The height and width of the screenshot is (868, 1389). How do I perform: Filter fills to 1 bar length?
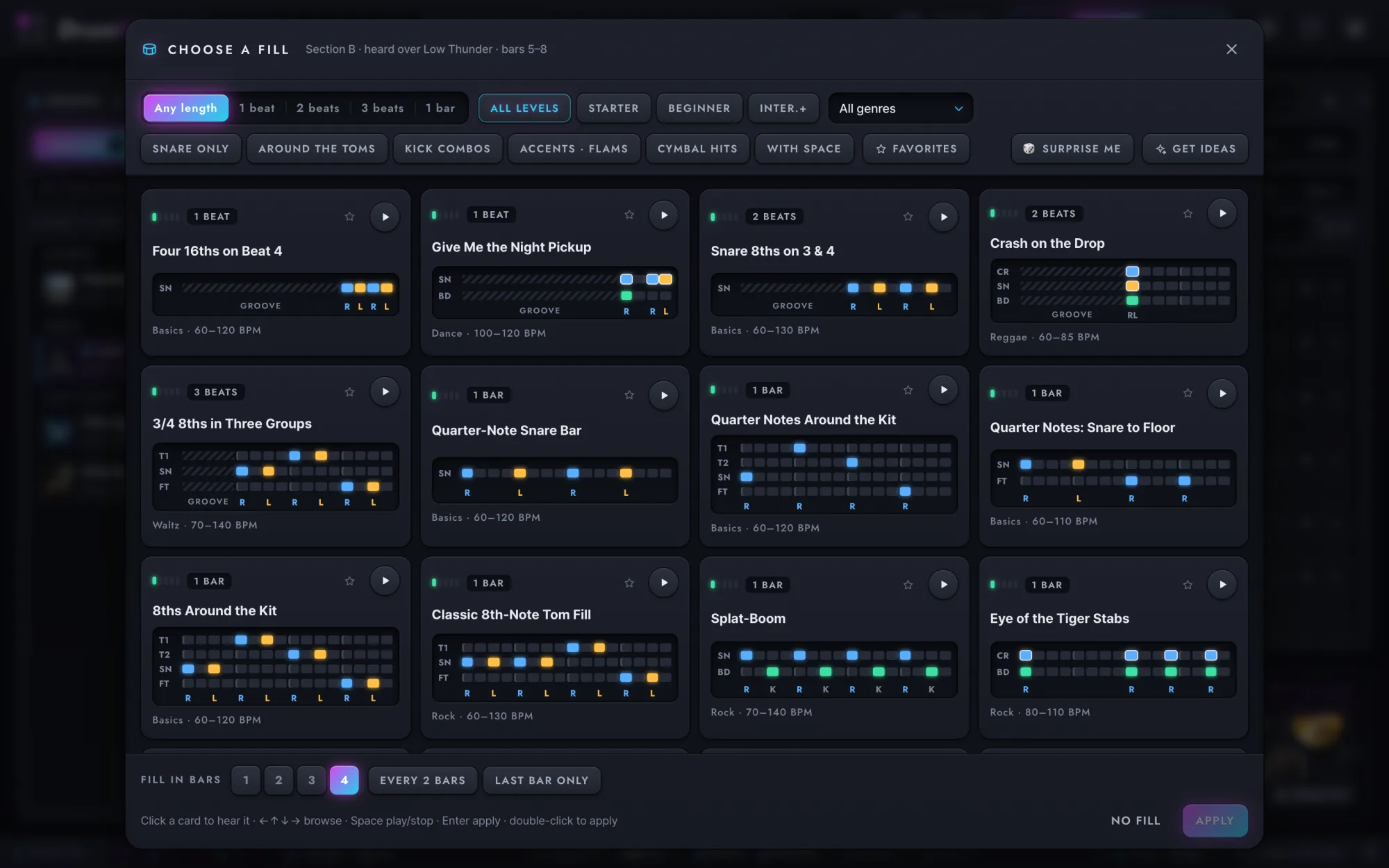coord(440,108)
